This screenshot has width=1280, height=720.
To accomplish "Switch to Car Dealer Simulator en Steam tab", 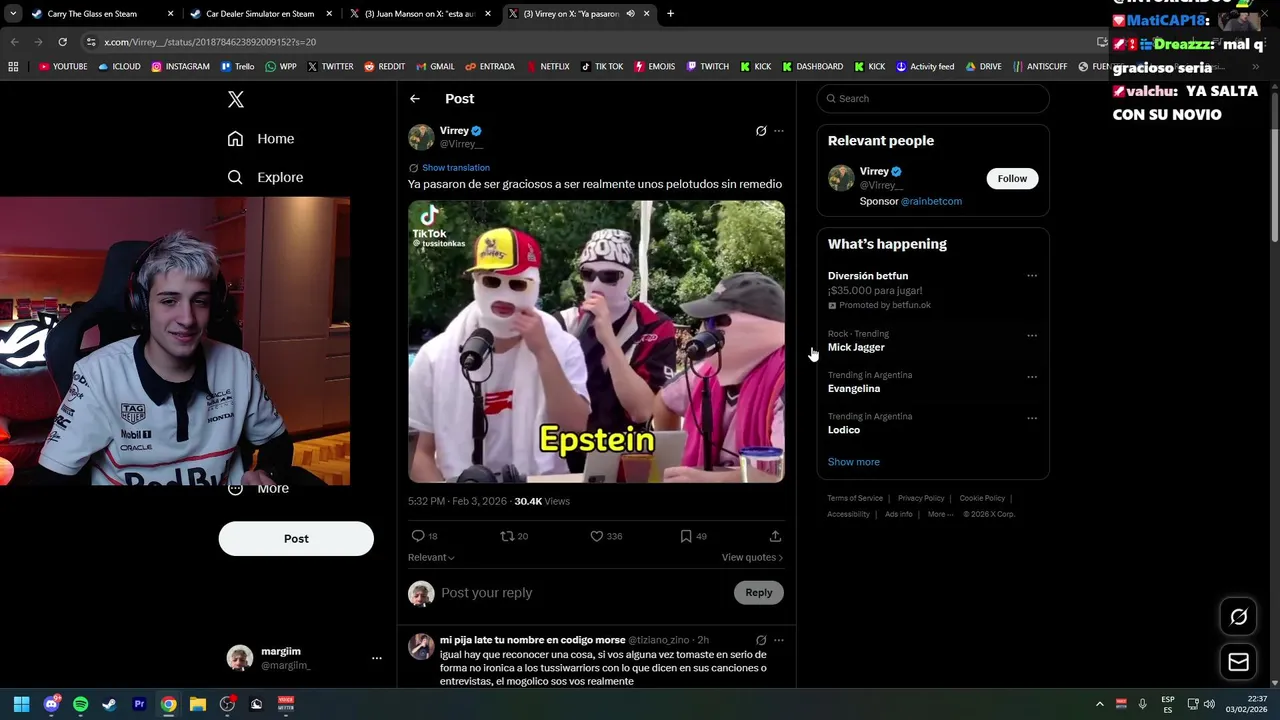I will 260,14.
